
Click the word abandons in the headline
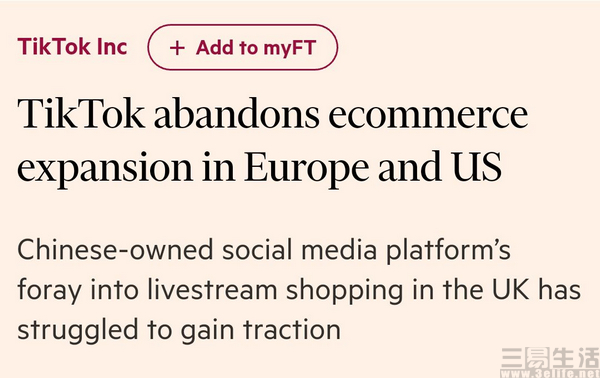pos(236,114)
